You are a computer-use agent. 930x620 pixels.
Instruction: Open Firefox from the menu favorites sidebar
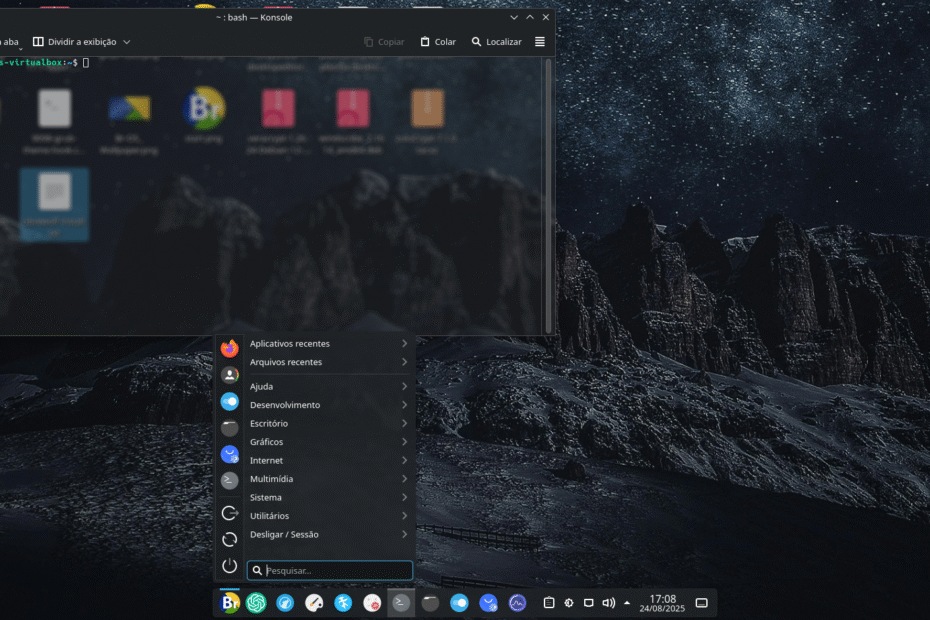pyautogui.click(x=230, y=348)
